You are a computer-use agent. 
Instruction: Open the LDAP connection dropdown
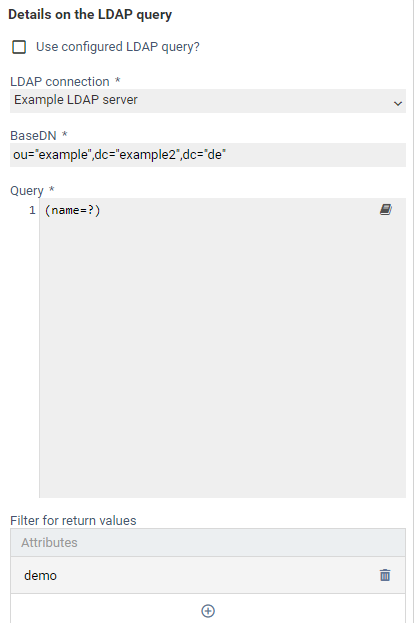208,101
